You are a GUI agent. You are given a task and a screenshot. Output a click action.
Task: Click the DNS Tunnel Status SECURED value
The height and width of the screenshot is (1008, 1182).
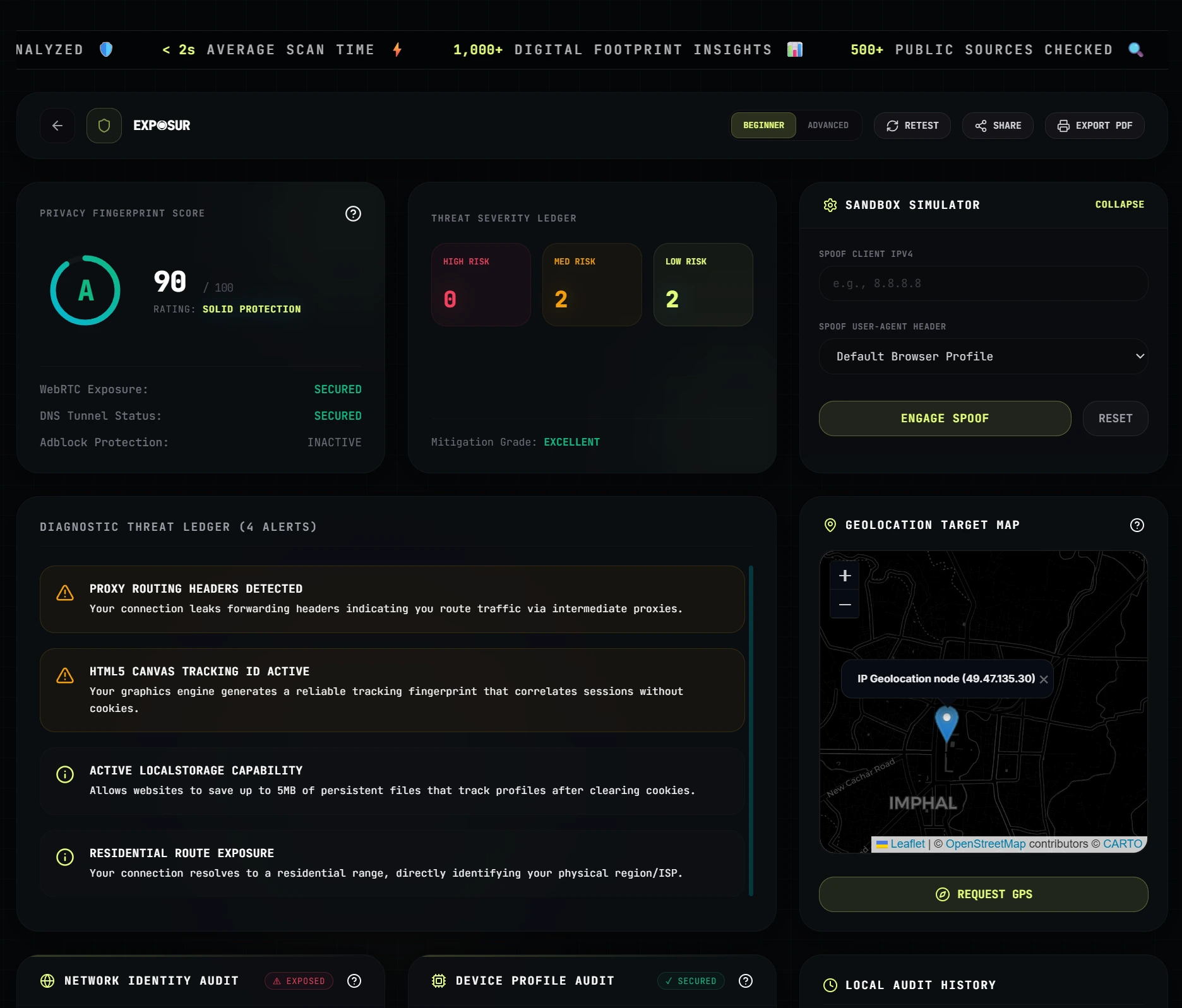click(x=338, y=416)
